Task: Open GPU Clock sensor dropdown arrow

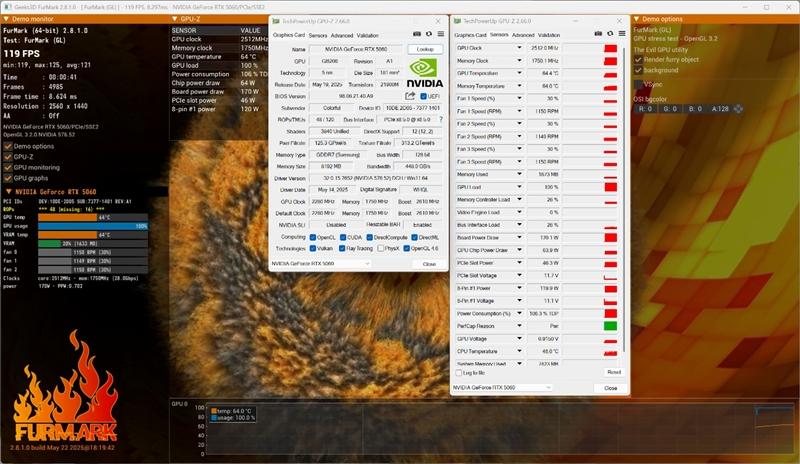Action: (x=519, y=48)
